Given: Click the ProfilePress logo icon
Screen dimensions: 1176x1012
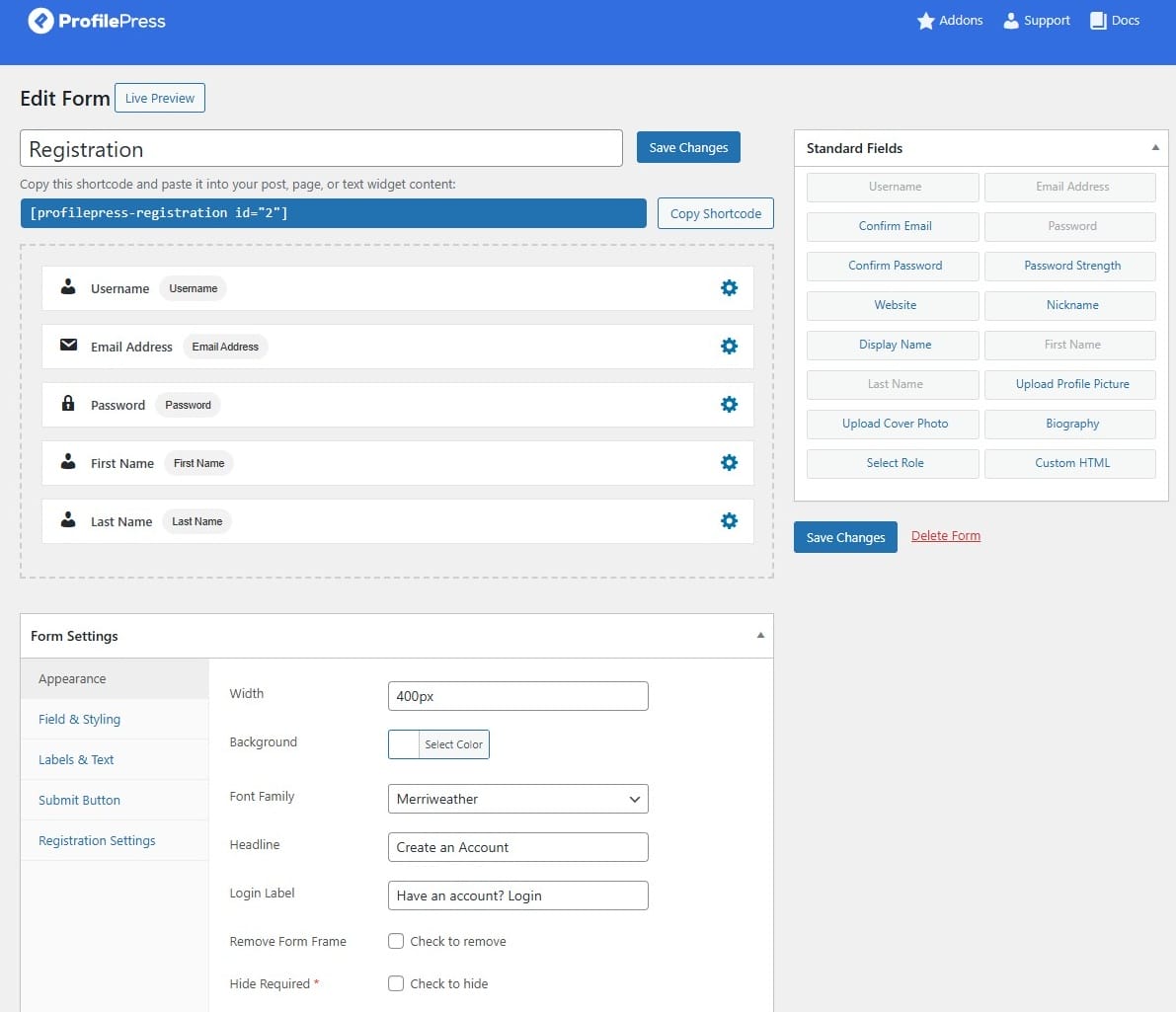Looking at the screenshot, I should click(x=40, y=21).
